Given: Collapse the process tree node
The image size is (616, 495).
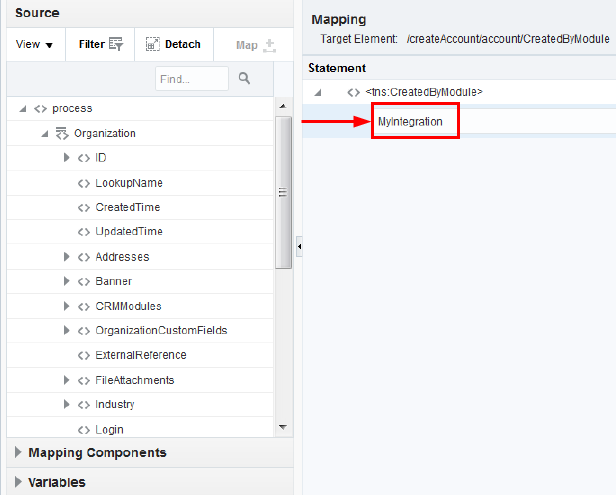Looking at the screenshot, I should tap(23, 109).
